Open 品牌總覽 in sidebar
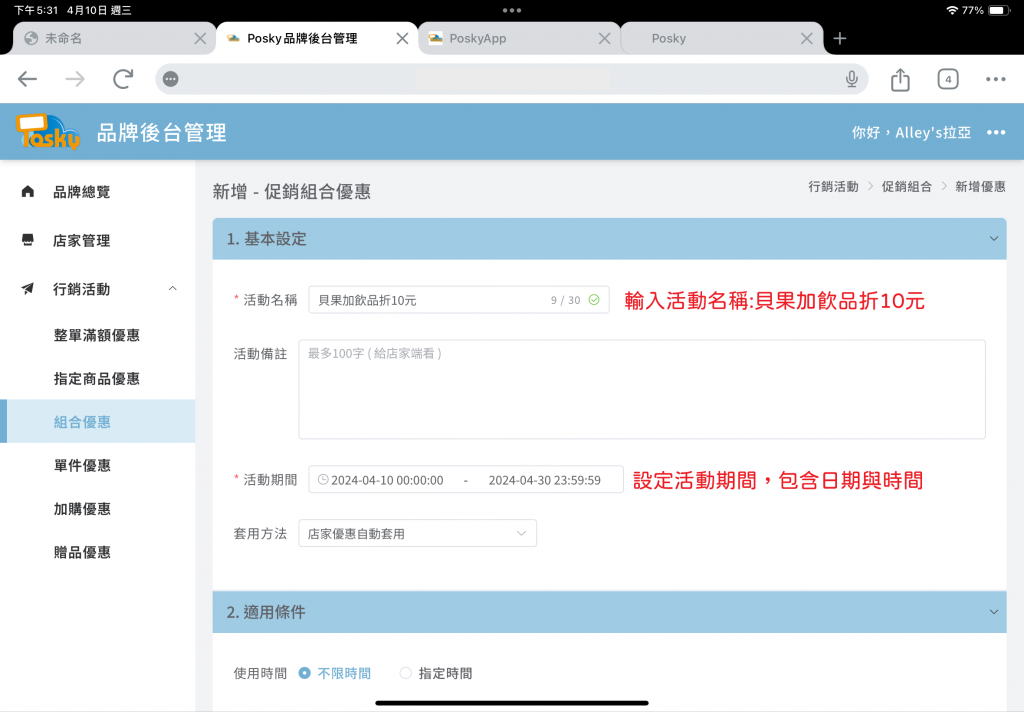Image resolution: width=1024 pixels, height=712 pixels. point(82,191)
